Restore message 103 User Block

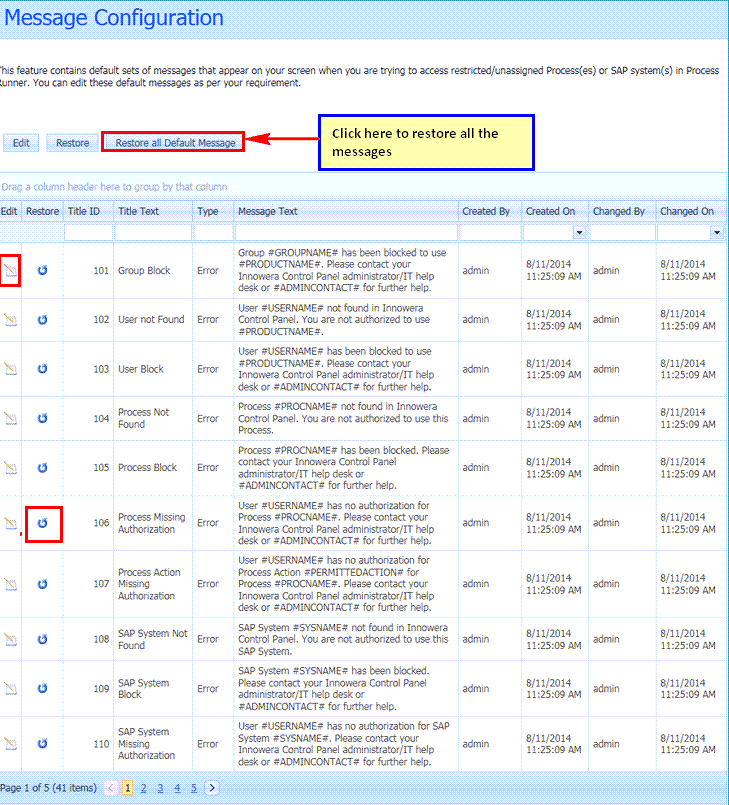(x=43, y=369)
